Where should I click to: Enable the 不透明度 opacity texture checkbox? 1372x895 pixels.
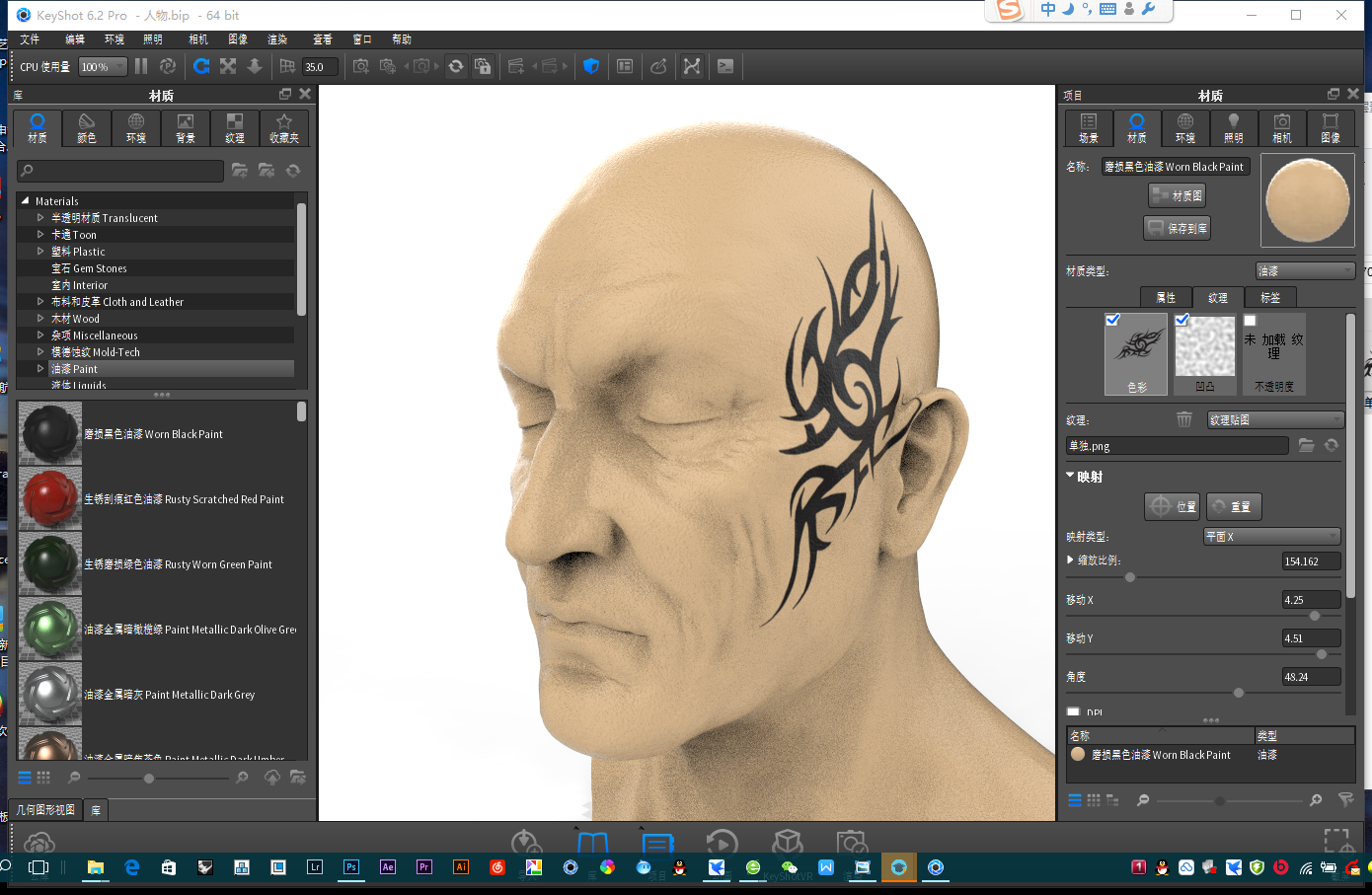pyautogui.click(x=1250, y=319)
